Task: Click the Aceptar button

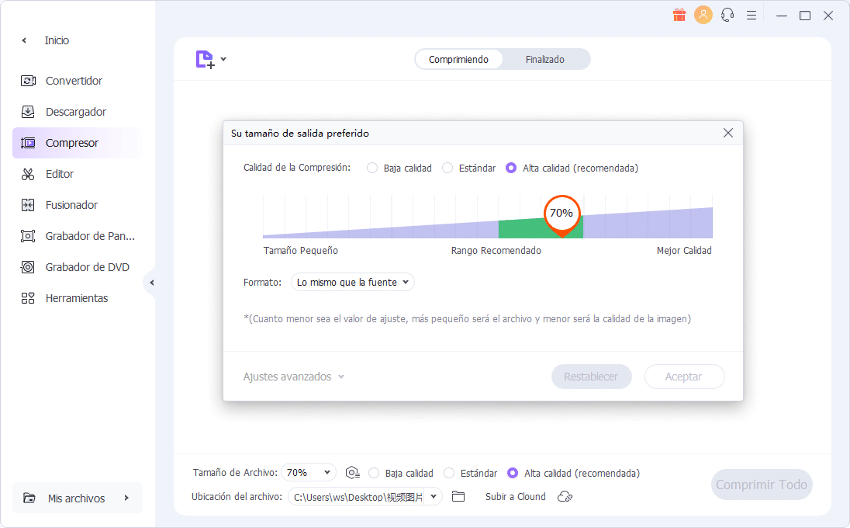Action: click(x=684, y=377)
